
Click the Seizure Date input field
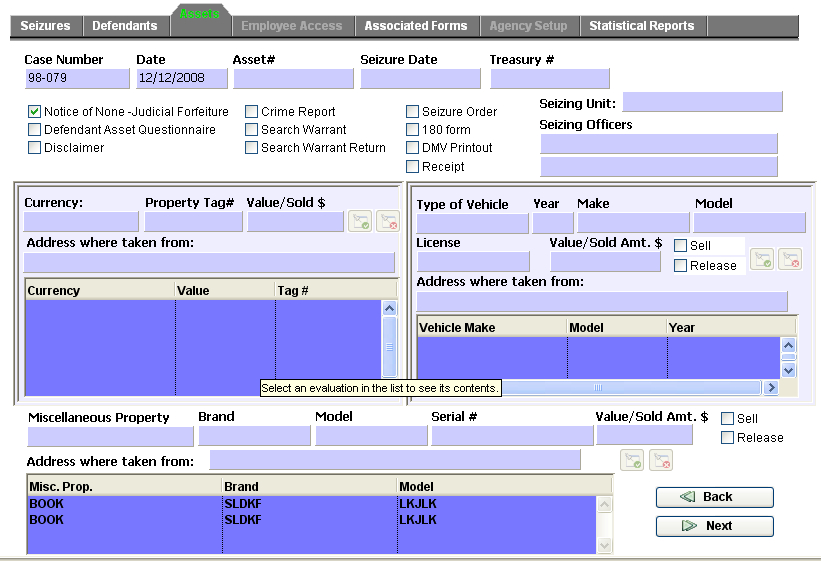[420, 79]
